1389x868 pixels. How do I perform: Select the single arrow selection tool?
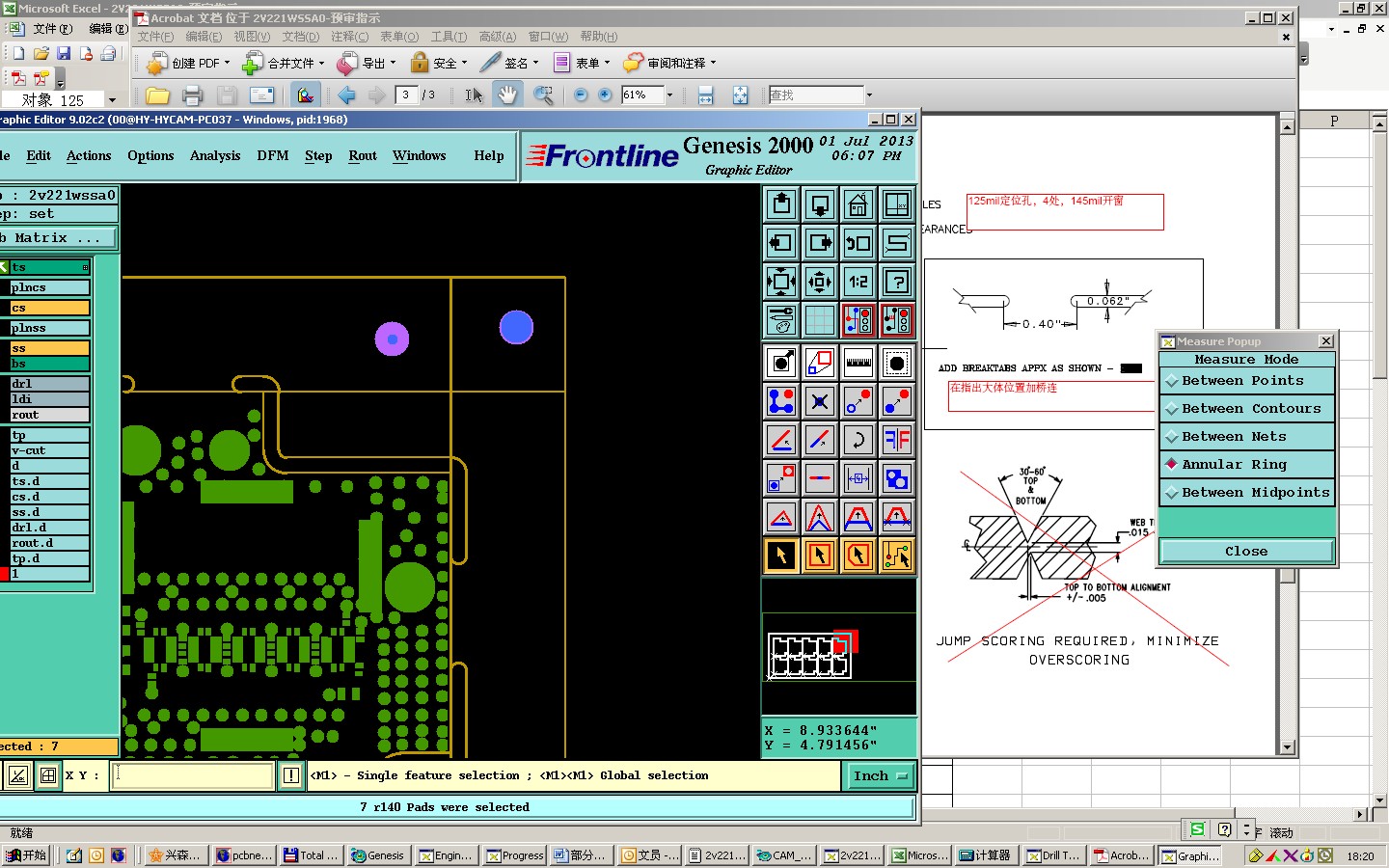click(x=781, y=556)
